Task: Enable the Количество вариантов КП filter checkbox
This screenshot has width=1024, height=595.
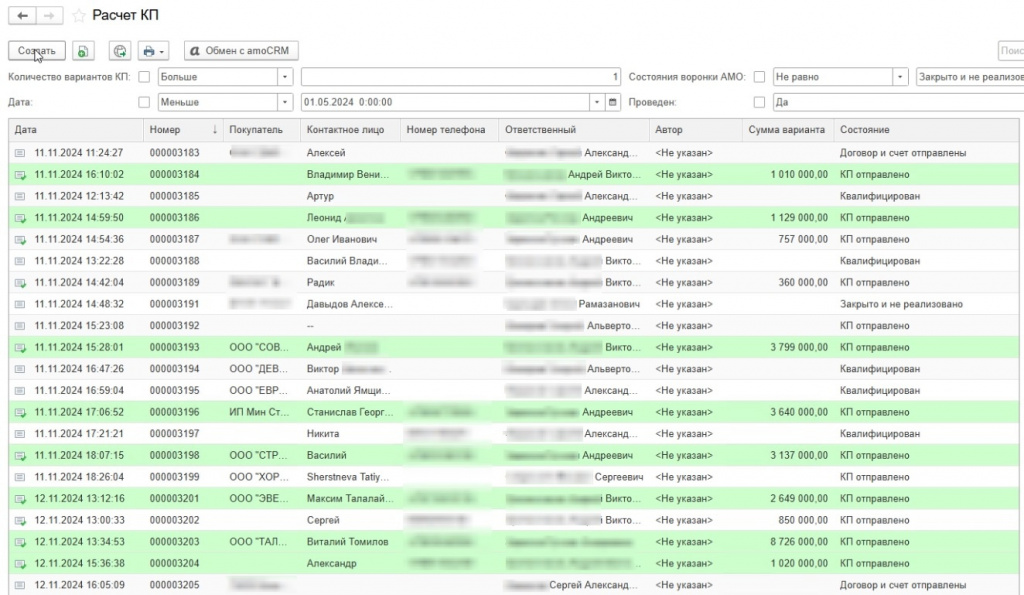Action: pos(144,77)
